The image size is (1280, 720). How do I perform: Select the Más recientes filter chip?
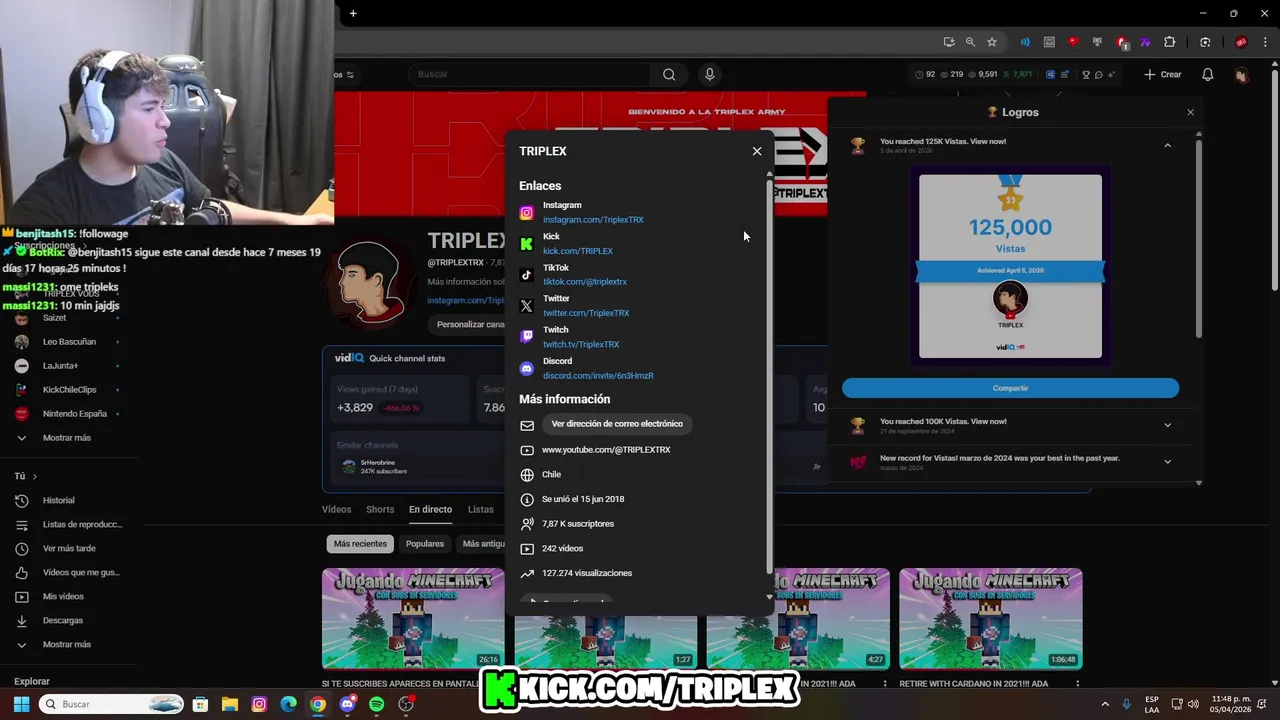click(360, 544)
